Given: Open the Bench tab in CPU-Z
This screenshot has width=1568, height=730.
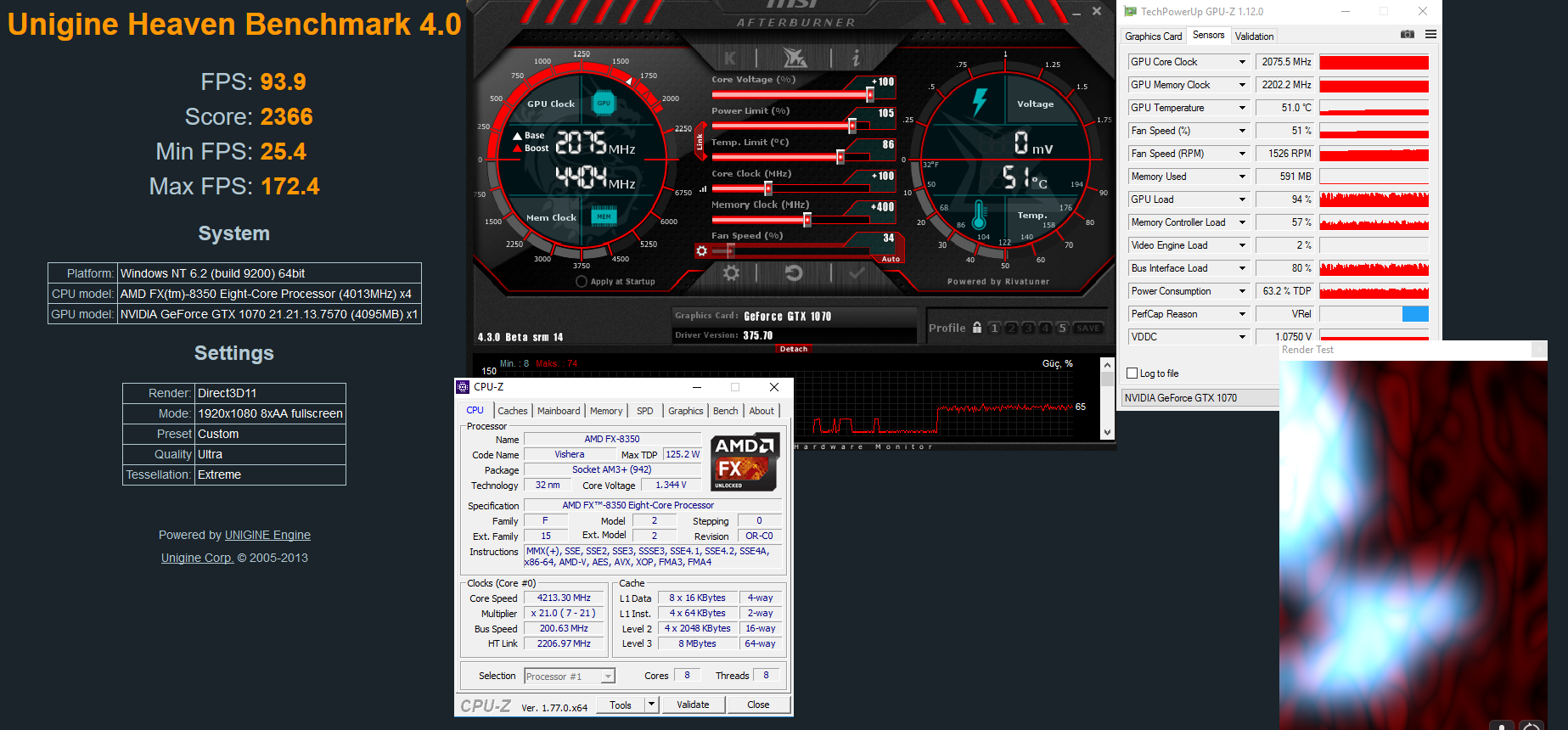Looking at the screenshot, I should (x=725, y=411).
